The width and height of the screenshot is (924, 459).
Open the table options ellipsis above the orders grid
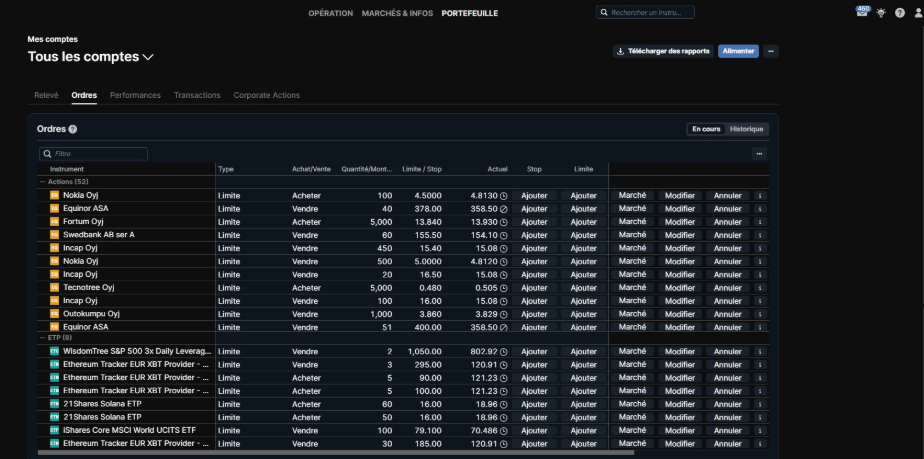tap(759, 154)
